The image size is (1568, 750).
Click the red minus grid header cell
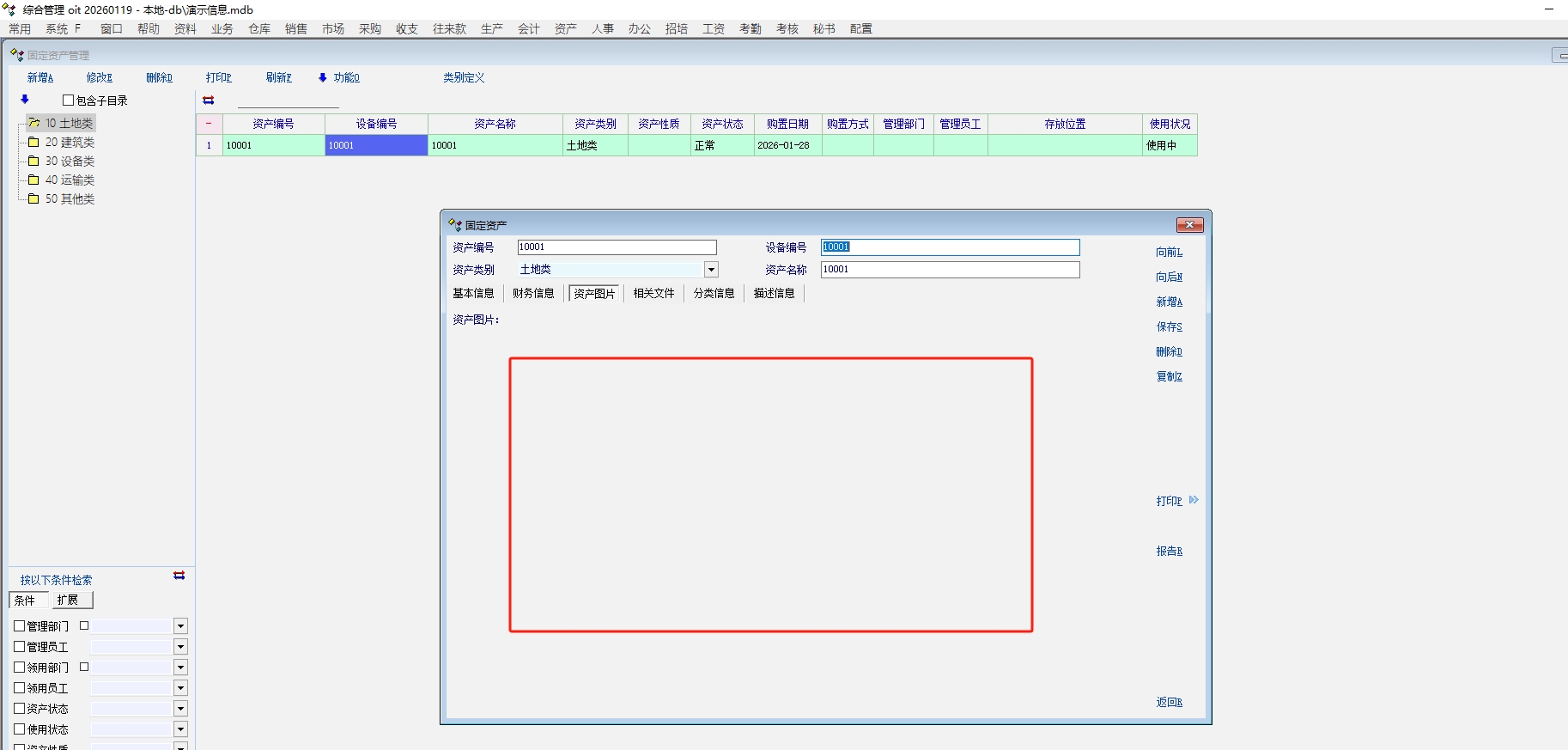pyautogui.click(x=209, y=124)
